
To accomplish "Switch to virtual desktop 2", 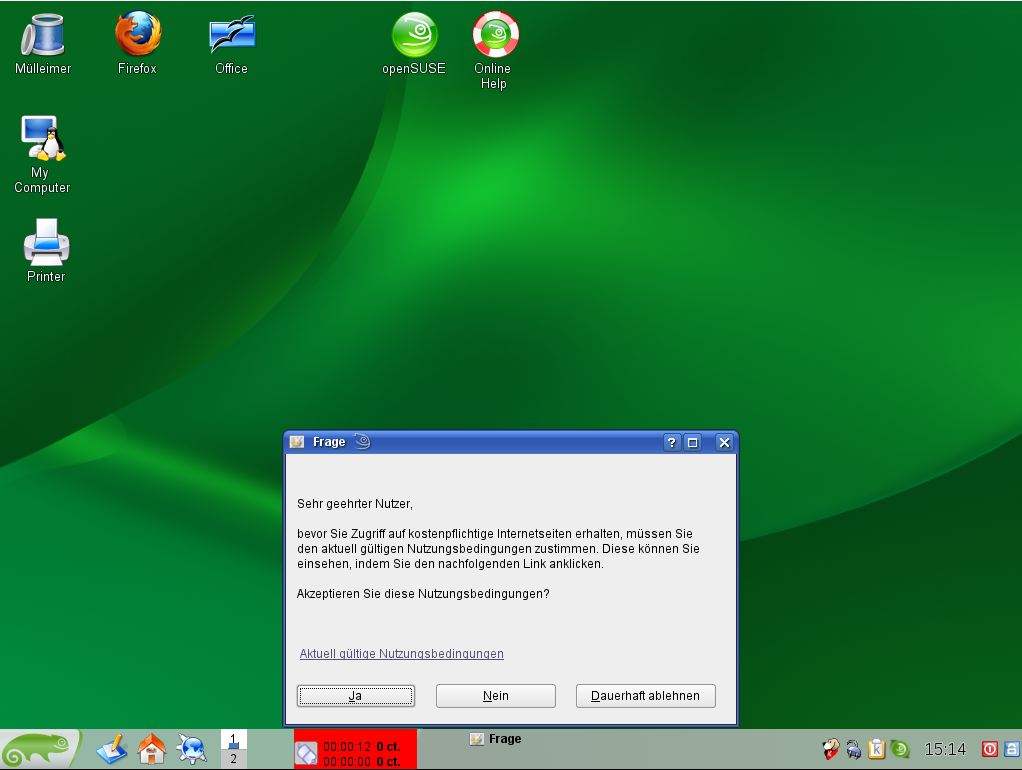I will tap(233, 758).
